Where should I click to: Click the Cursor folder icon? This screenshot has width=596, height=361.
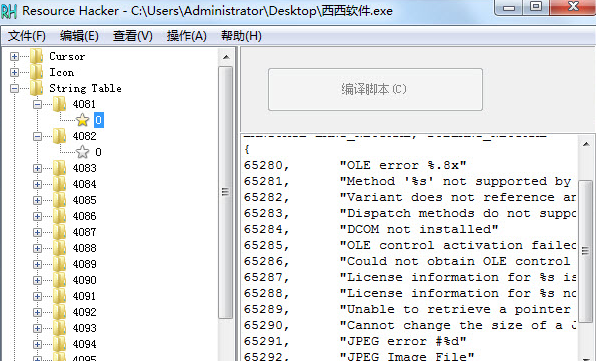coord(36,56)
